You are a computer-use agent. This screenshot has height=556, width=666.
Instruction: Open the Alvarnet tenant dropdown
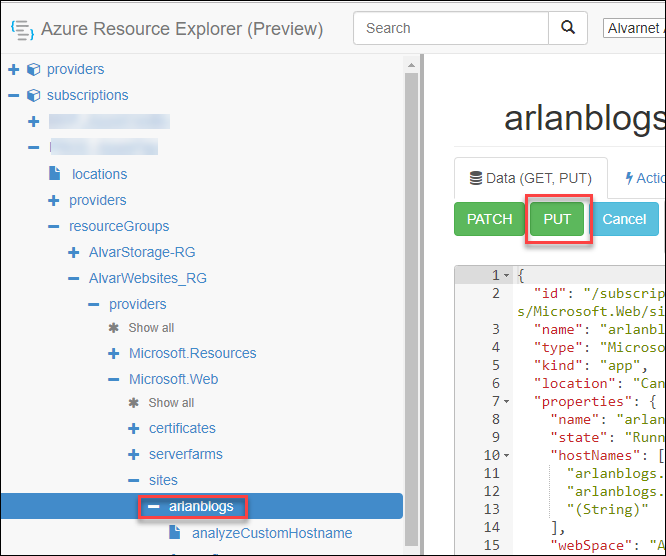click(x=634, y=28)
